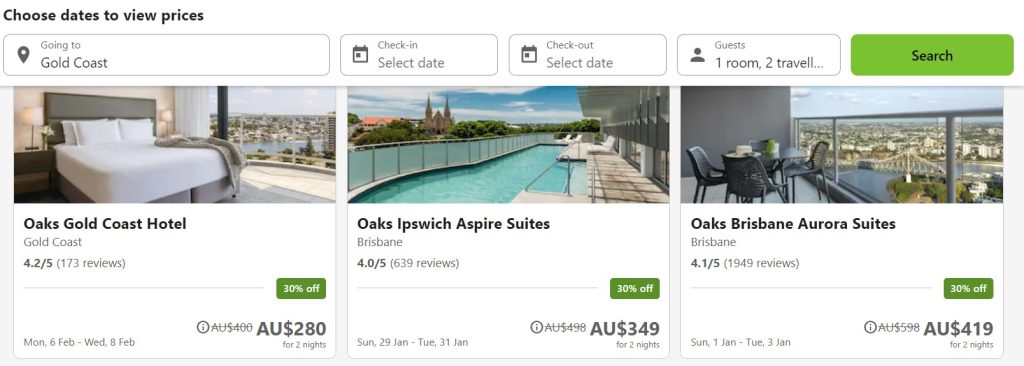Open the Guests room and travellers selector
Image resolution: width=1024 pixels, height=366 pixels.
[x=759, y=55]
